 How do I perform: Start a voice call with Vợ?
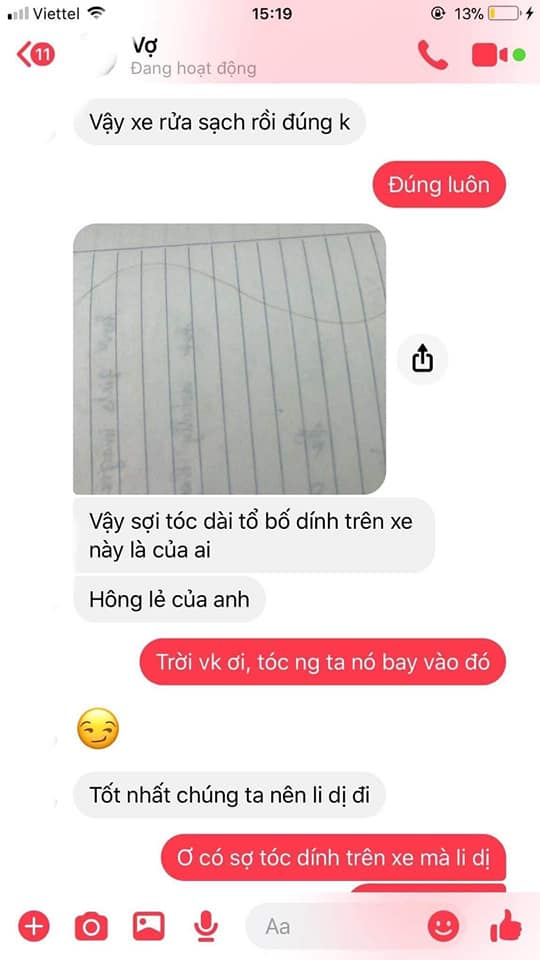[433, 55]
